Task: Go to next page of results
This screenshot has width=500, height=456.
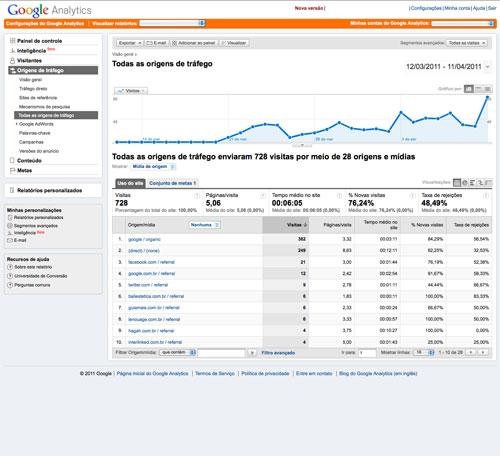Action: click(482, 352)
